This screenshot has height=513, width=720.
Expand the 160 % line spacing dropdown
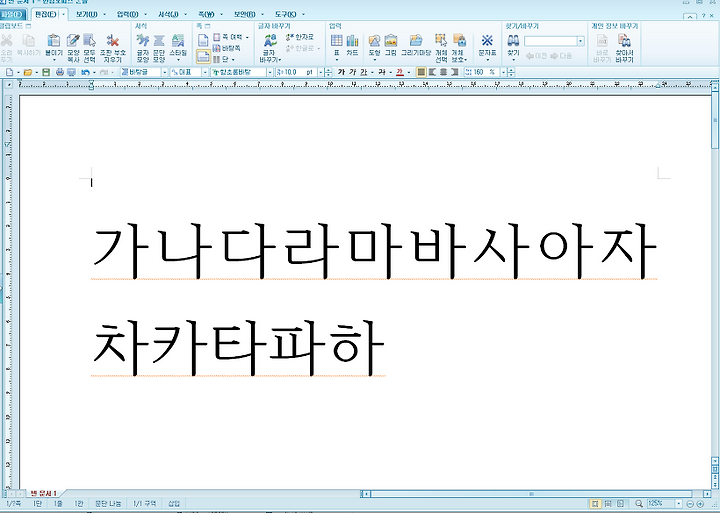pyautogui.click(x=503, y=72)
